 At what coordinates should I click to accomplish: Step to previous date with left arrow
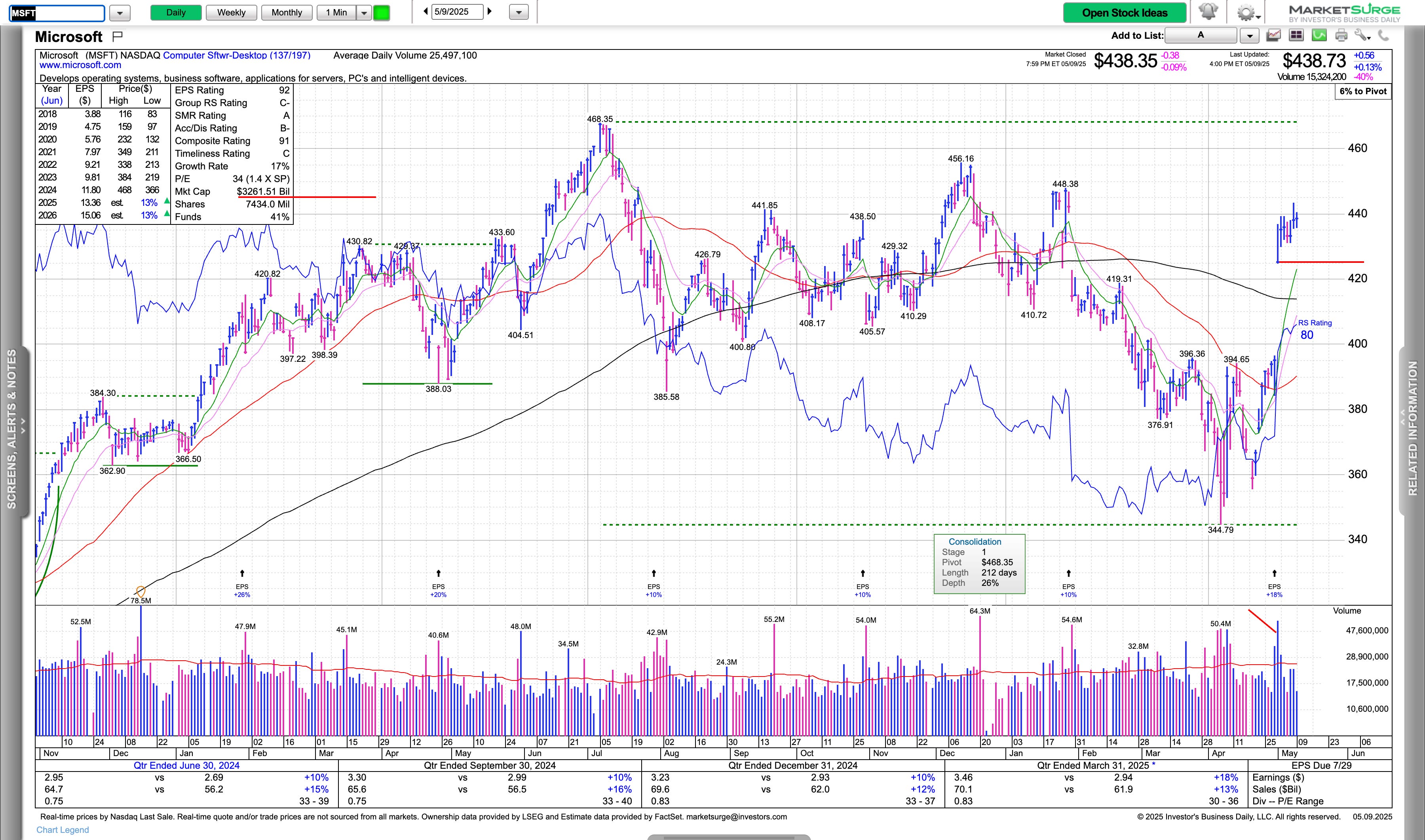tap(426, 11)
